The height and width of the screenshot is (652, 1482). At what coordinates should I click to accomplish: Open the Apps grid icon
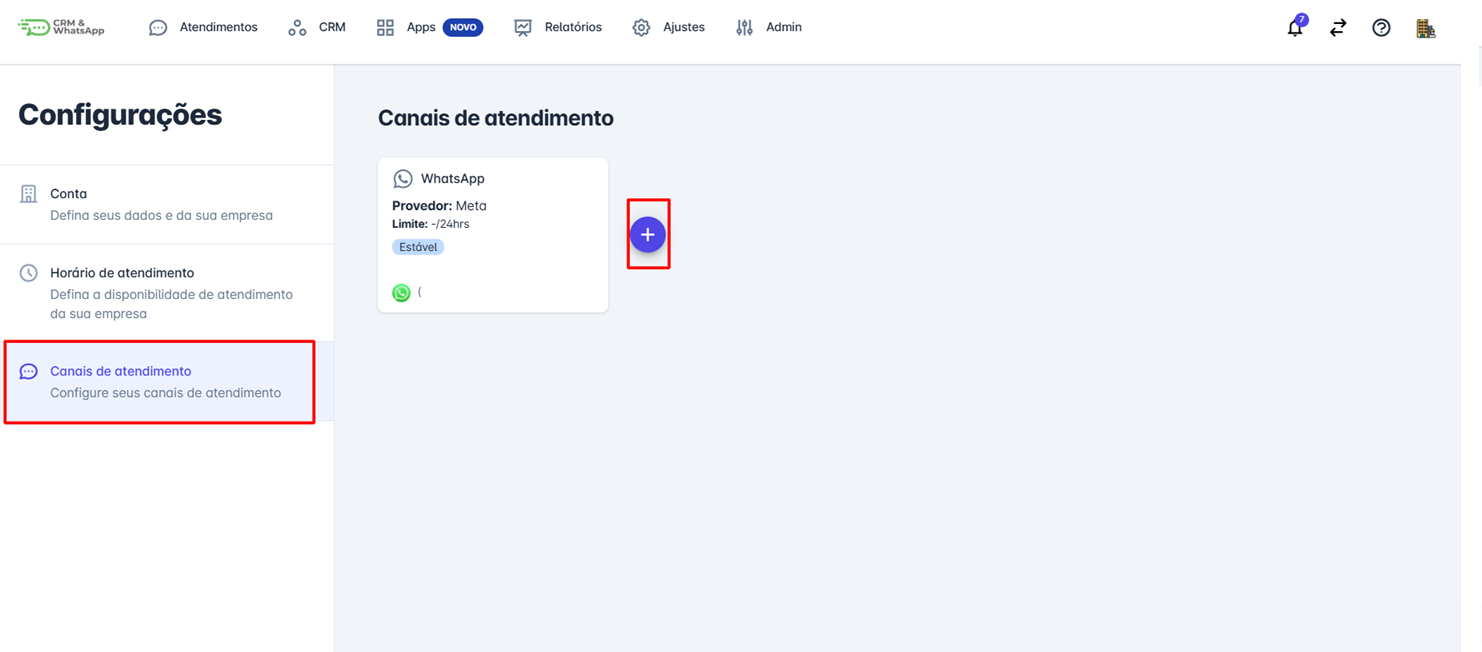(x=385, y=27)
